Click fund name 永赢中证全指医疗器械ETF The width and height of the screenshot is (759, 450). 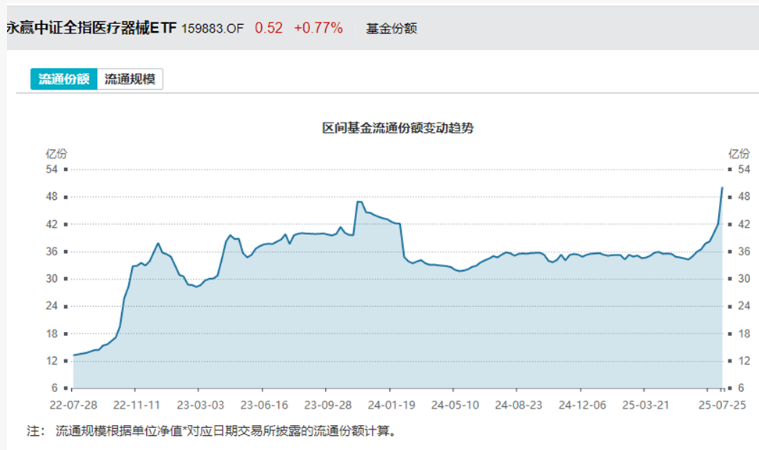click(91, 28)
